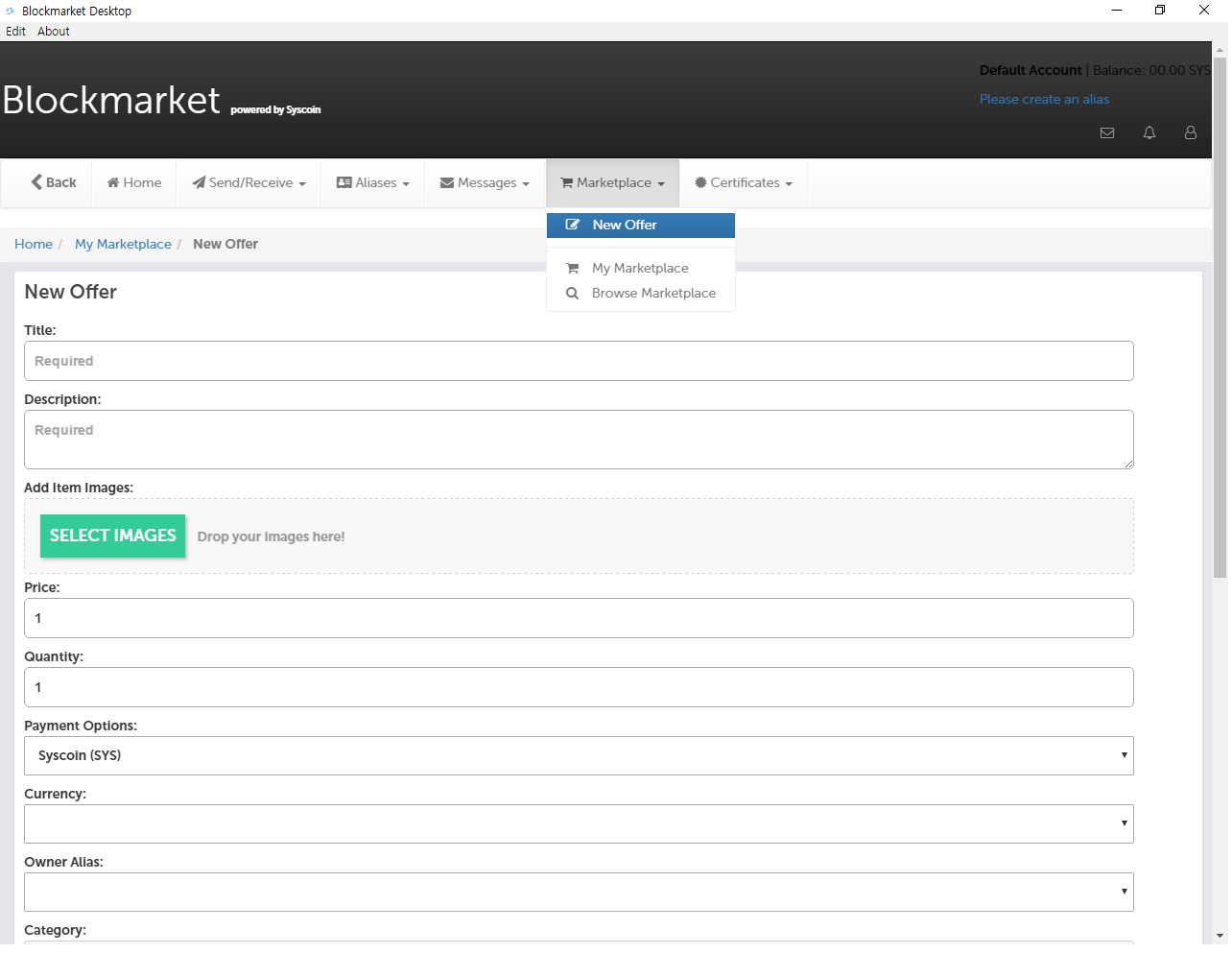Close the Blockmarket Desktop window
The height and width of the screenshot is (953, 1232).
point(1204,11)
